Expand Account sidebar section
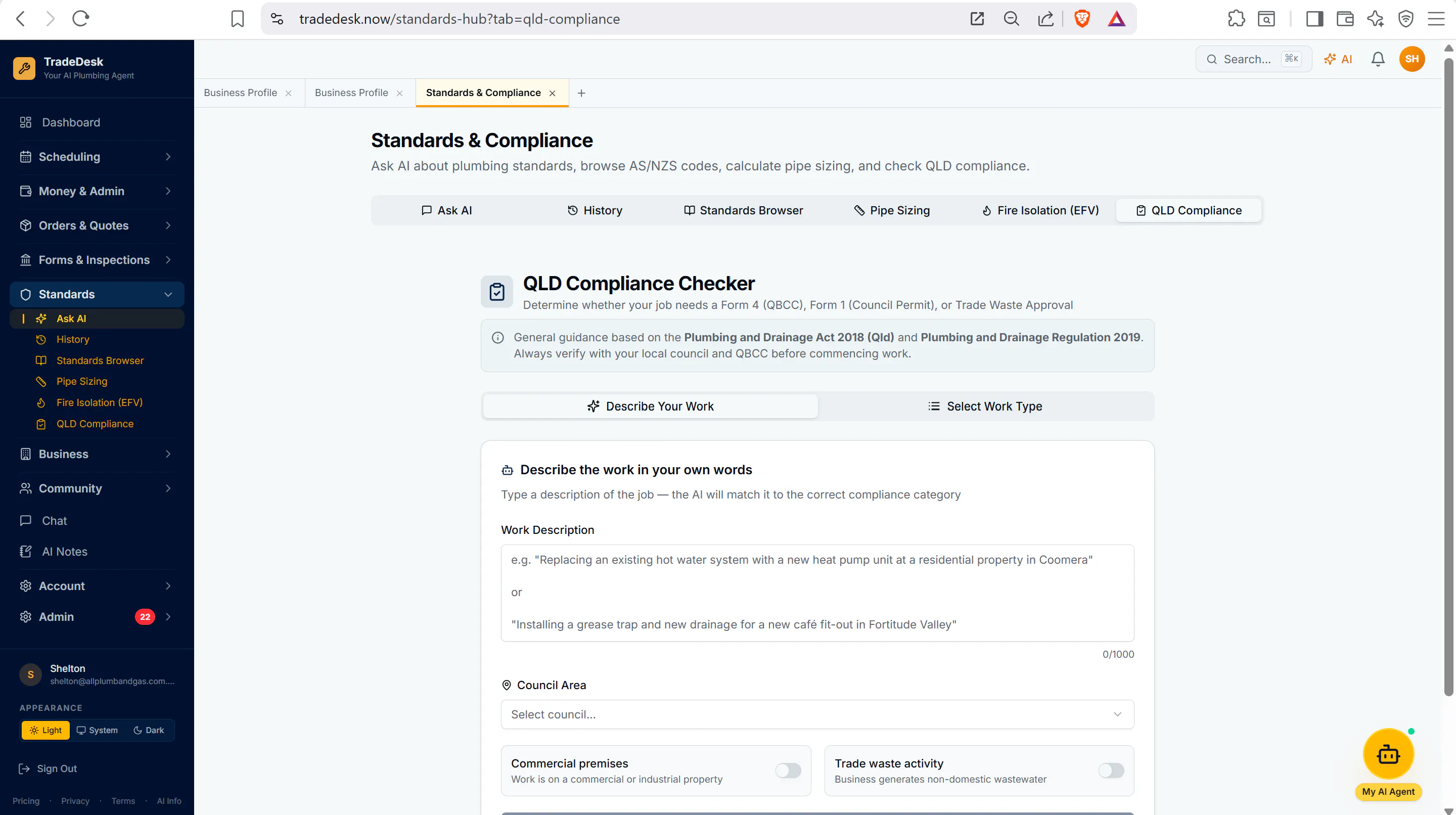Screen dimensions: 1456x815 [x=97, y=586]
